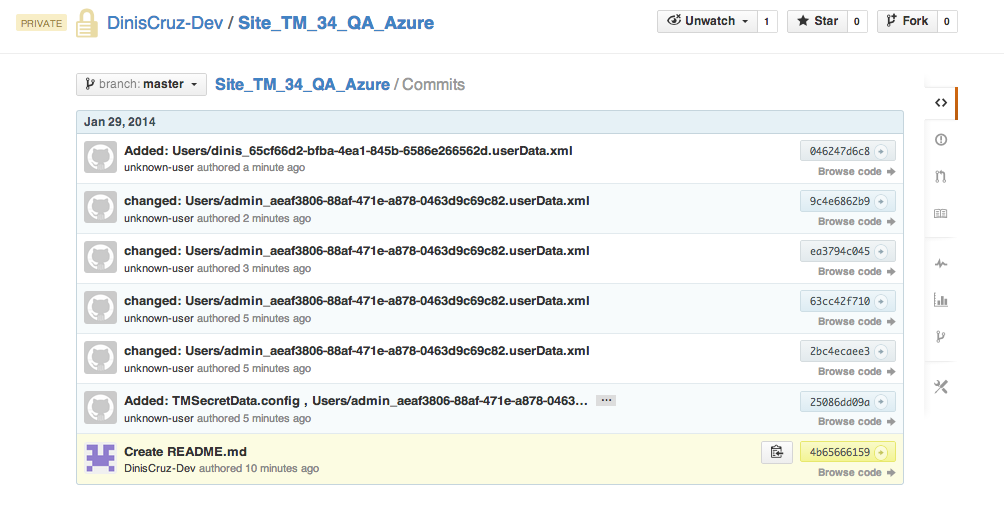The height and width of the screenshot is (508, 1004).
Task: Expand truncated TMSecretData.config commit message
Action: pyautogui.click(x=605, y=400)
